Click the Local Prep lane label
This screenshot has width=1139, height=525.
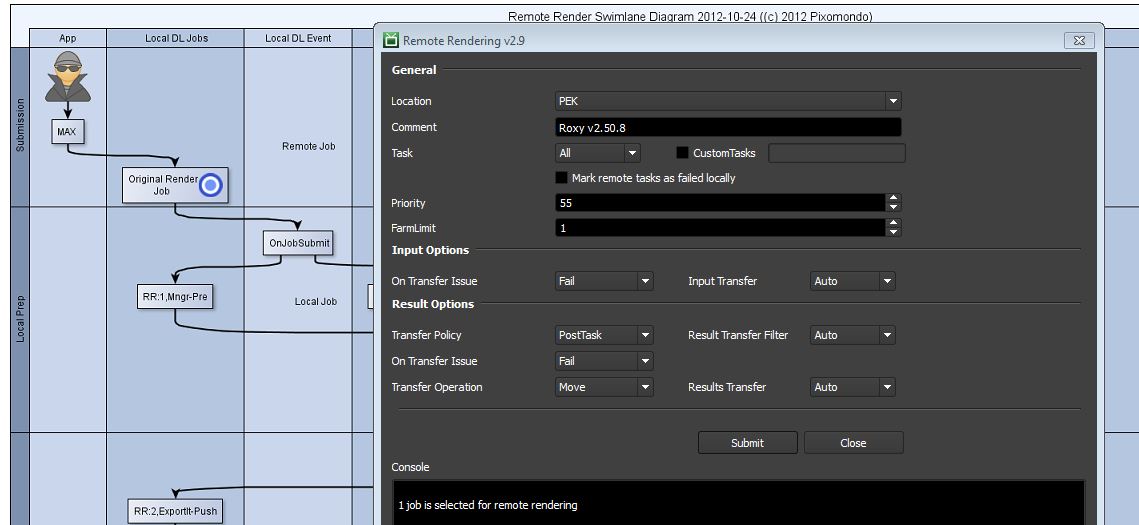click(x=20, y=319)
